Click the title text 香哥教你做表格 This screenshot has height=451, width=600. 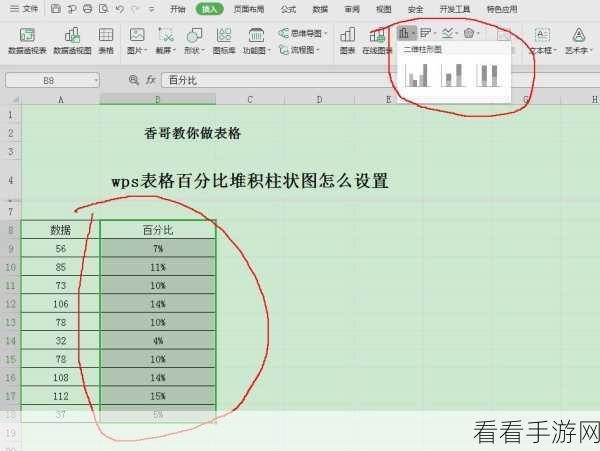pyautogui.click(x=192, y=133)
